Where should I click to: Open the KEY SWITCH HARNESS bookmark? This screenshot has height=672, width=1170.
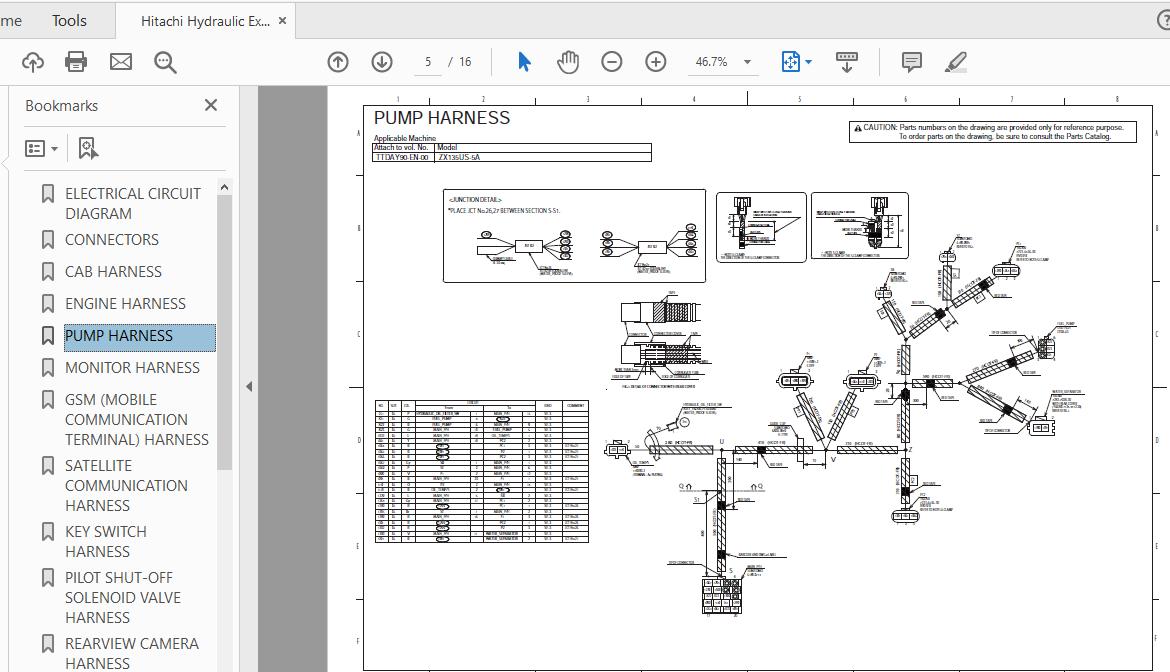pos(106,541)
